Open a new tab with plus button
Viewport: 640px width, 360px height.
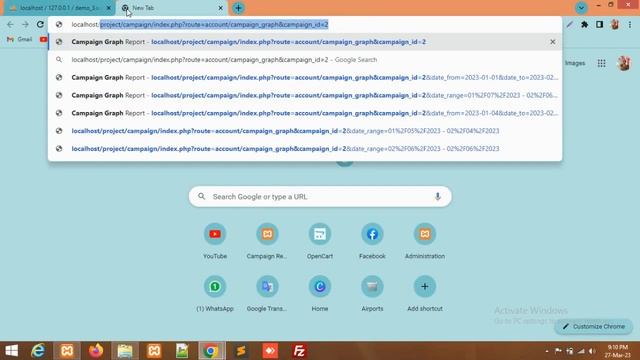point(238,8)
